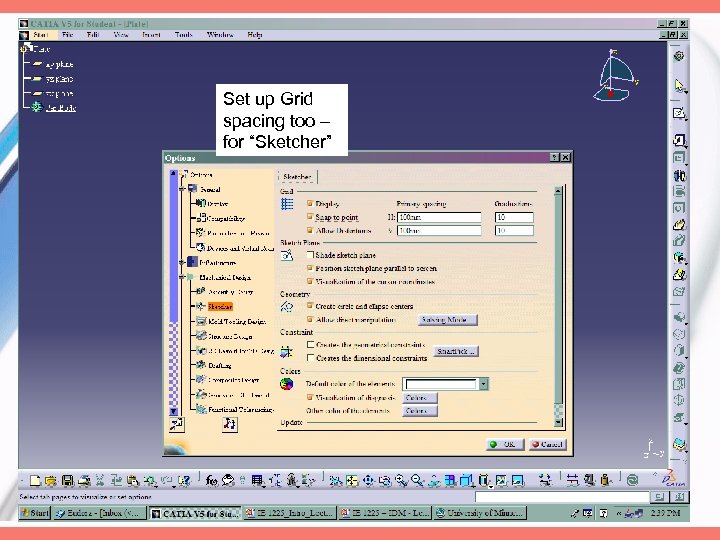Click the Hide/Show toolbar icon
The height and width of the screenshot is (540, 720).
[501, 480]
